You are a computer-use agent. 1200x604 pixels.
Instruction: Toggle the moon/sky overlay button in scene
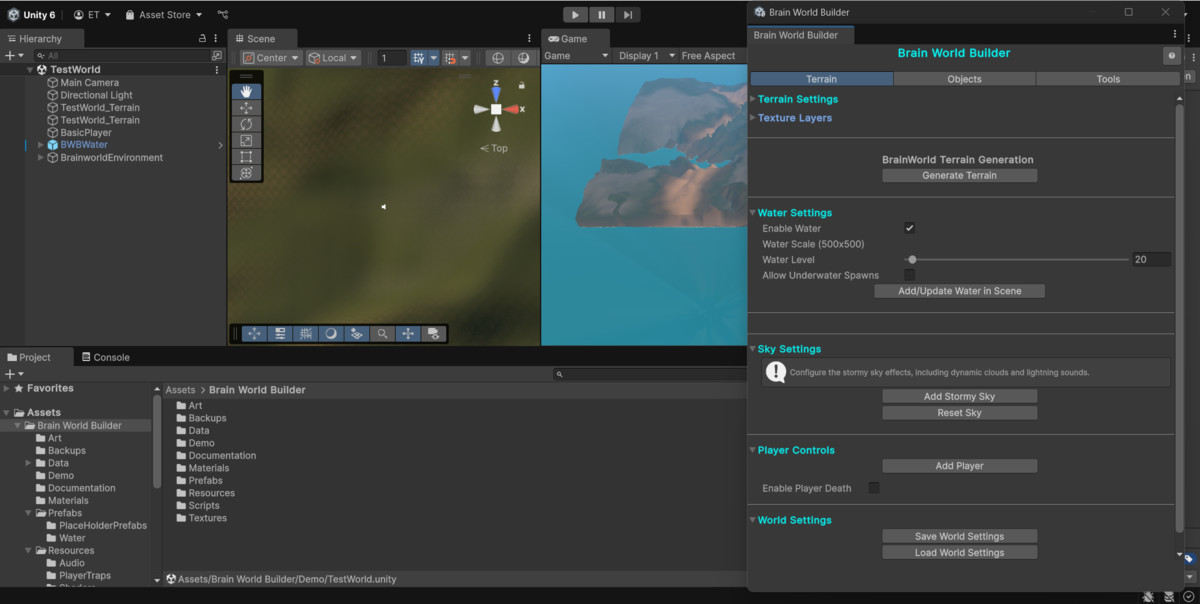coord(331,334)
